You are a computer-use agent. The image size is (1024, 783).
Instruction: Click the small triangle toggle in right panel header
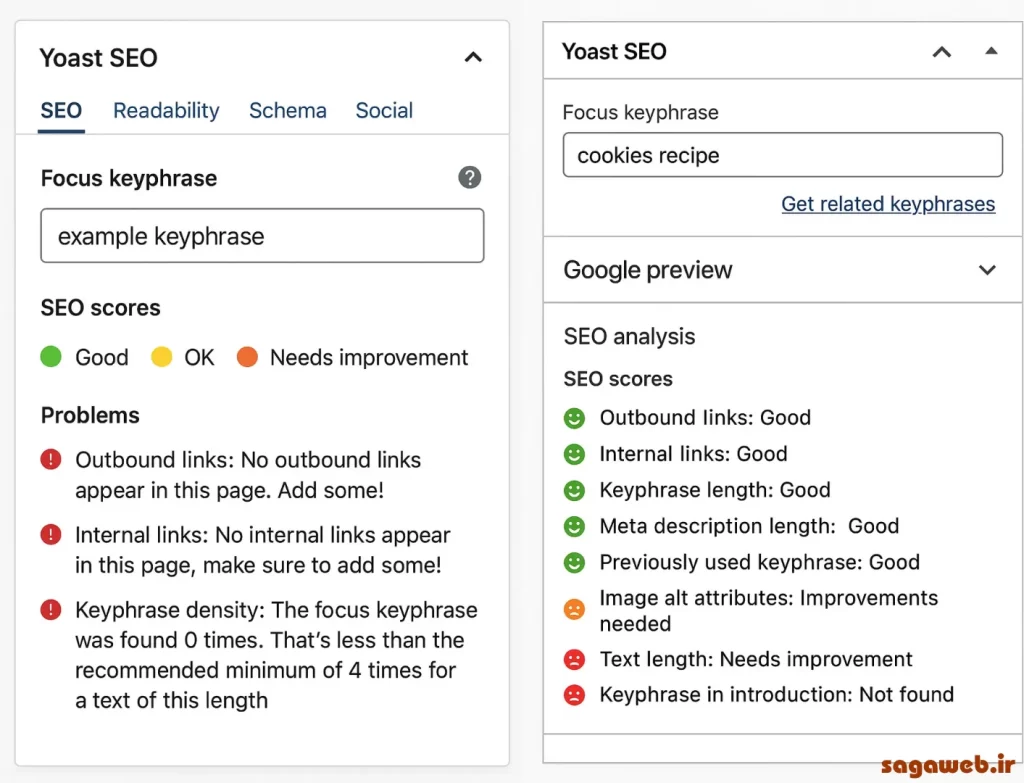point(991,51)
